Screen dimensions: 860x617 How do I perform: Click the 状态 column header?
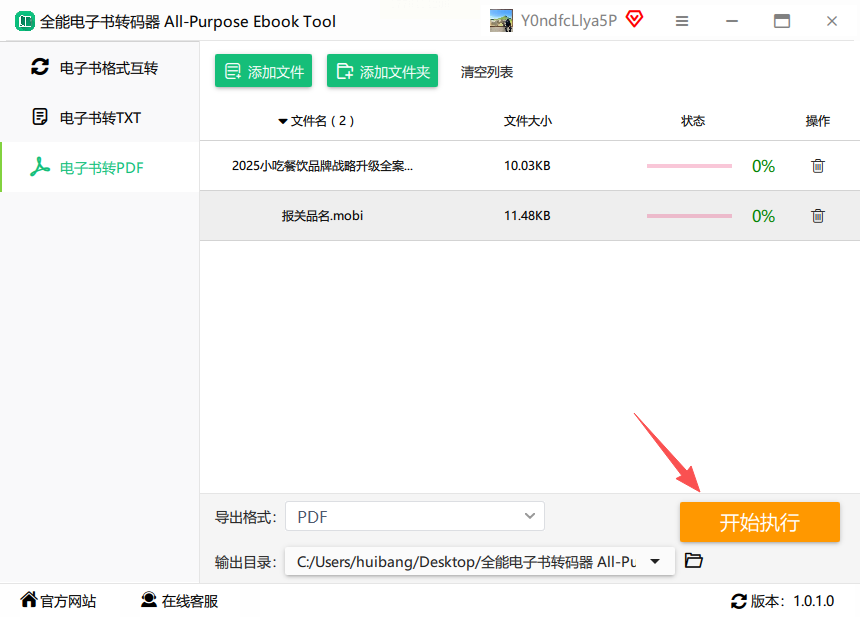tap(693, 121)
